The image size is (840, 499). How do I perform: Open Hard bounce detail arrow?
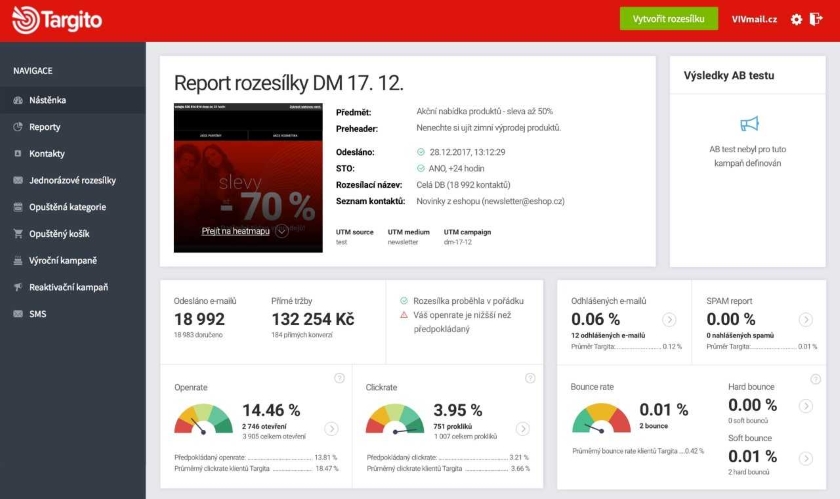(x=806, y=406)
